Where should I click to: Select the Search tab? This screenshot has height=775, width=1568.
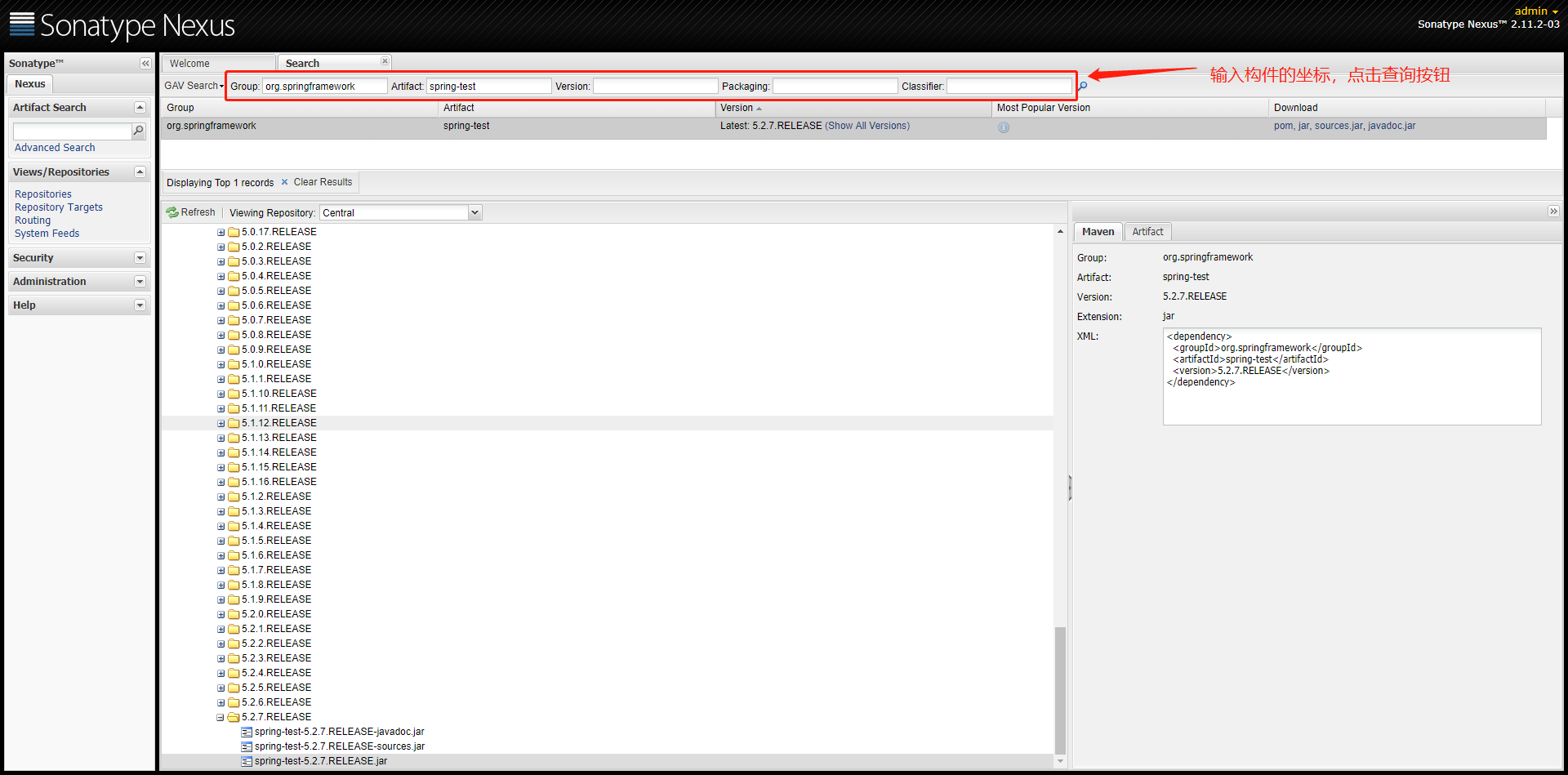(333, 63)
